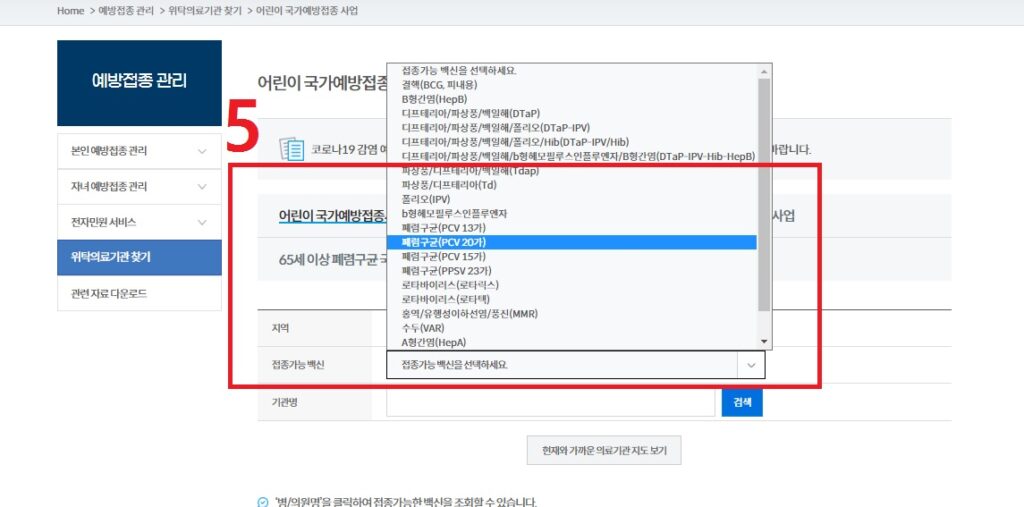Pick 파상풍/디프테리아/백일해(Tdap) option
Screen dimensions: 1024x507
(x=571, y=171)
